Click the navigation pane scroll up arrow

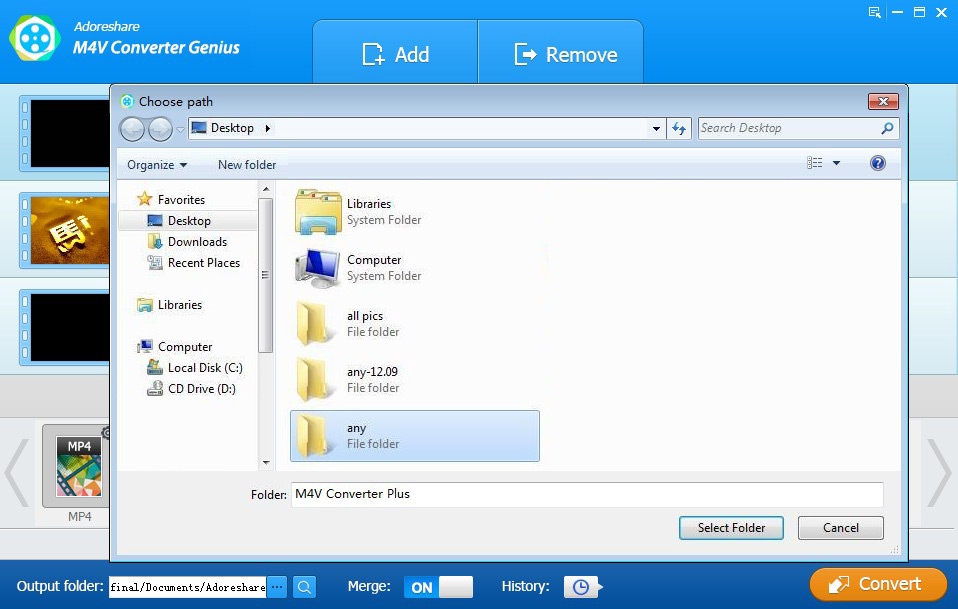pos(266,189)
